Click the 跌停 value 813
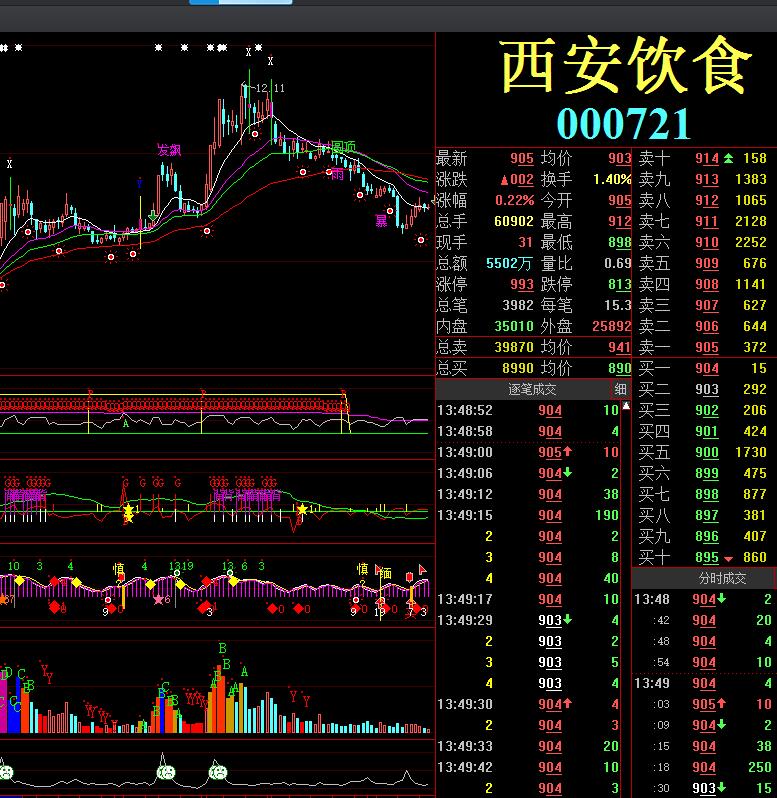This screenshot has width=777, height=798. (x=620, y=284)
